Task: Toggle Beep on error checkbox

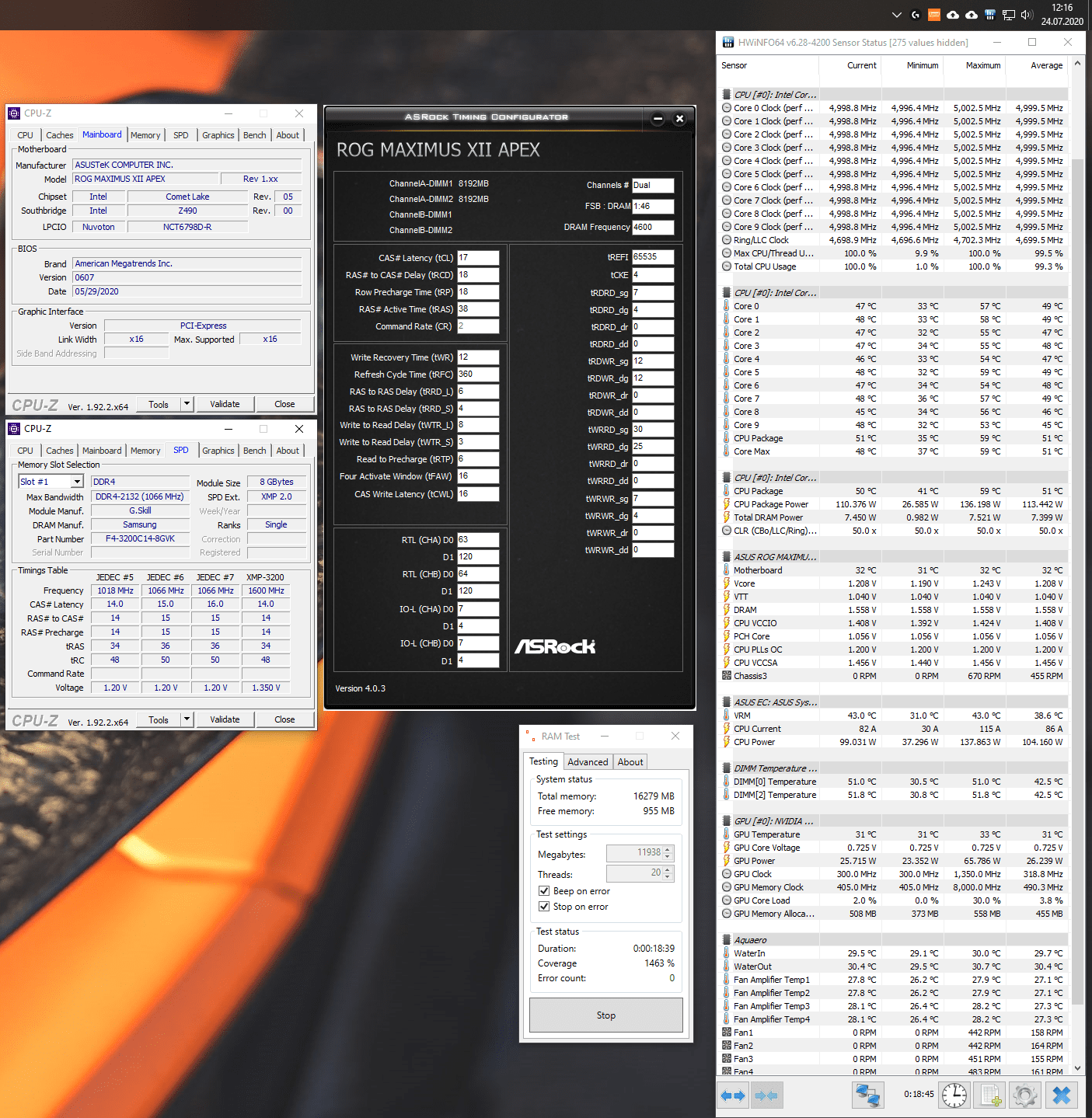Action: pyautogui.click(x=544, y=891)
